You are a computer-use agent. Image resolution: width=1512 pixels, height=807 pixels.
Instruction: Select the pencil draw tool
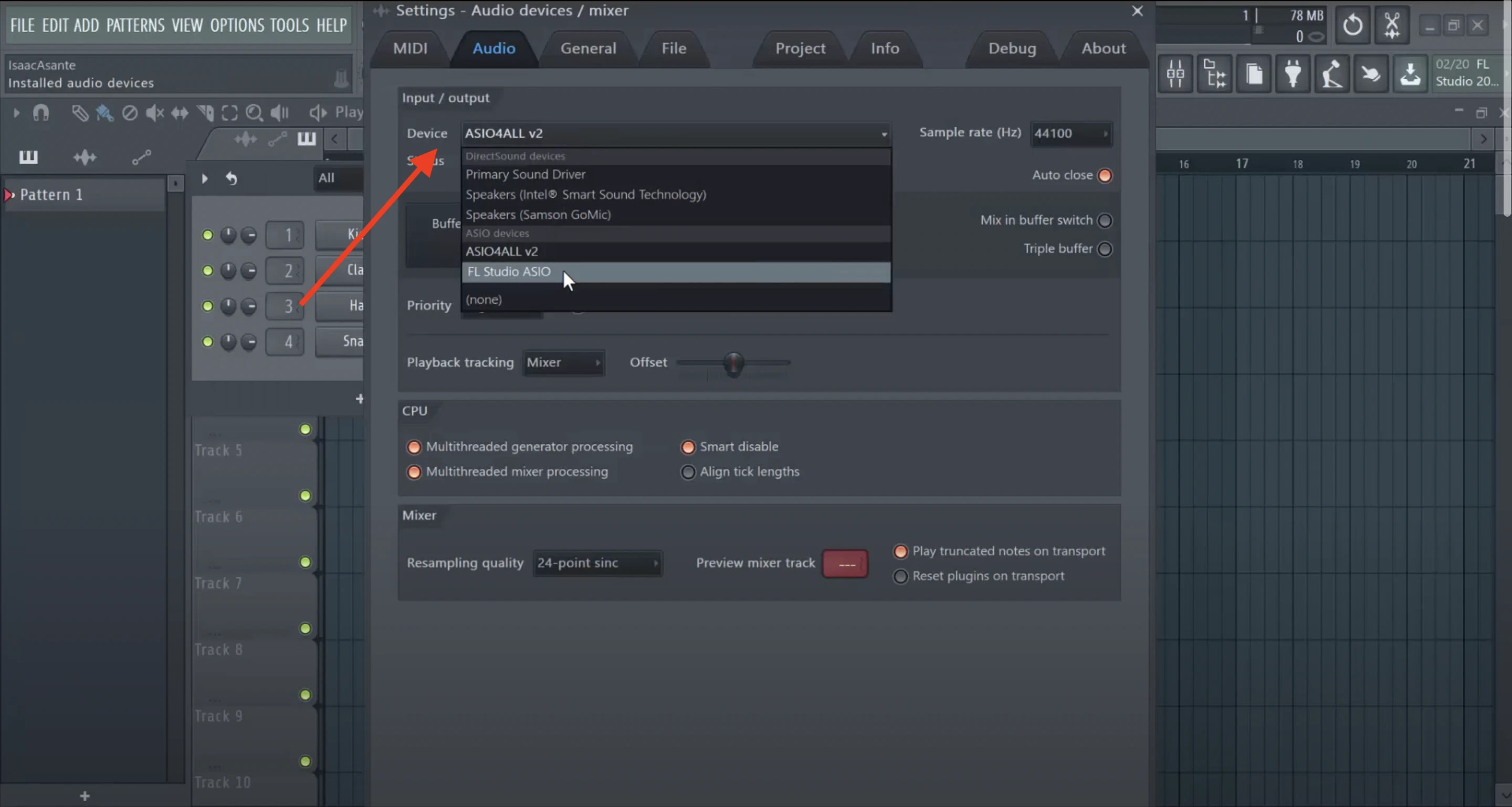click(x=80, y=112)
